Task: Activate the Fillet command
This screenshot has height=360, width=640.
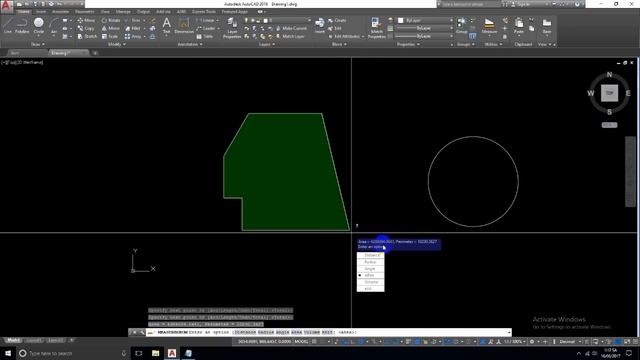Action: point(133,28)
